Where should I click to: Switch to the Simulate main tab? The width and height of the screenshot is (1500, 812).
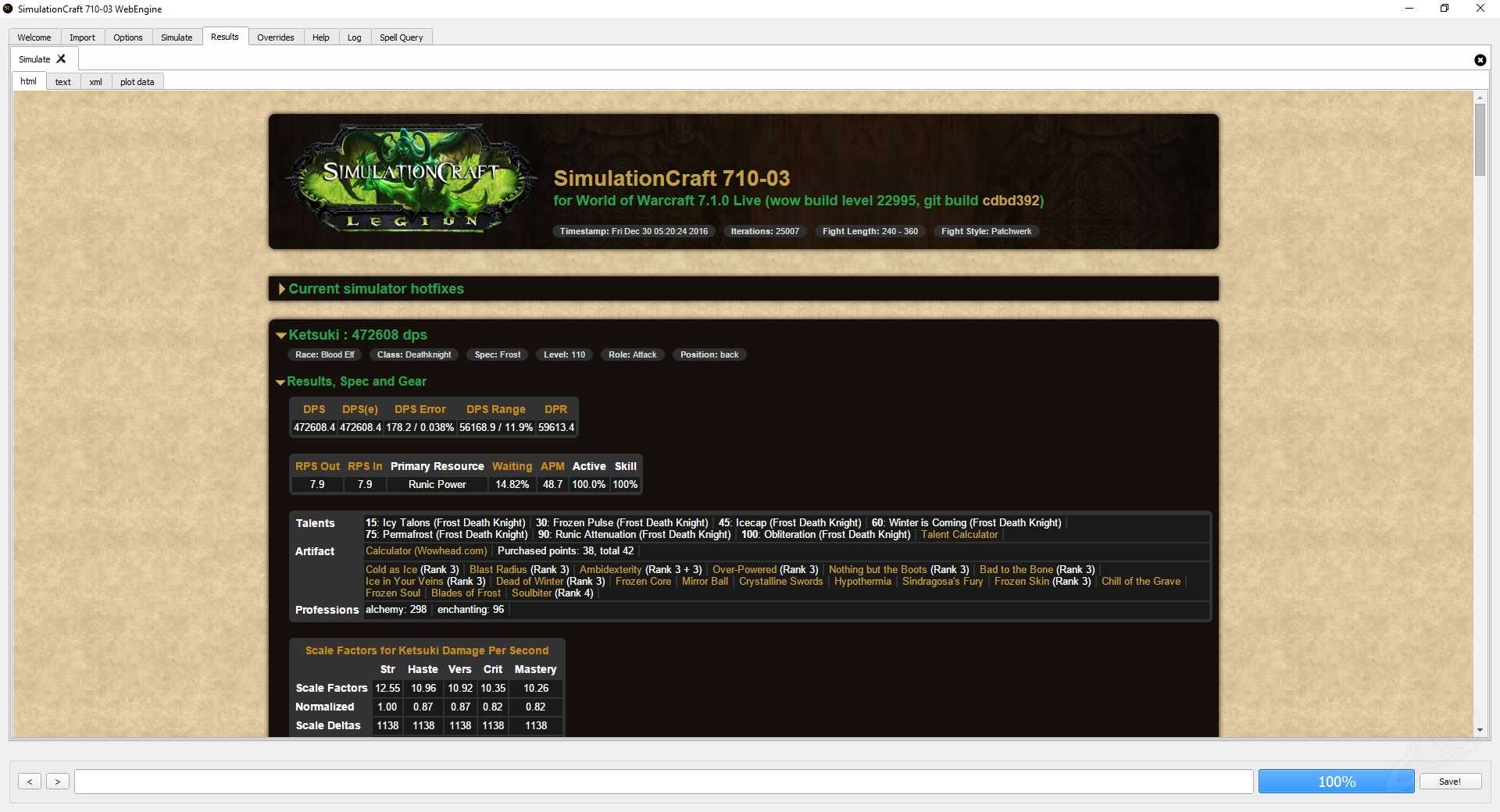pos(177,37)
